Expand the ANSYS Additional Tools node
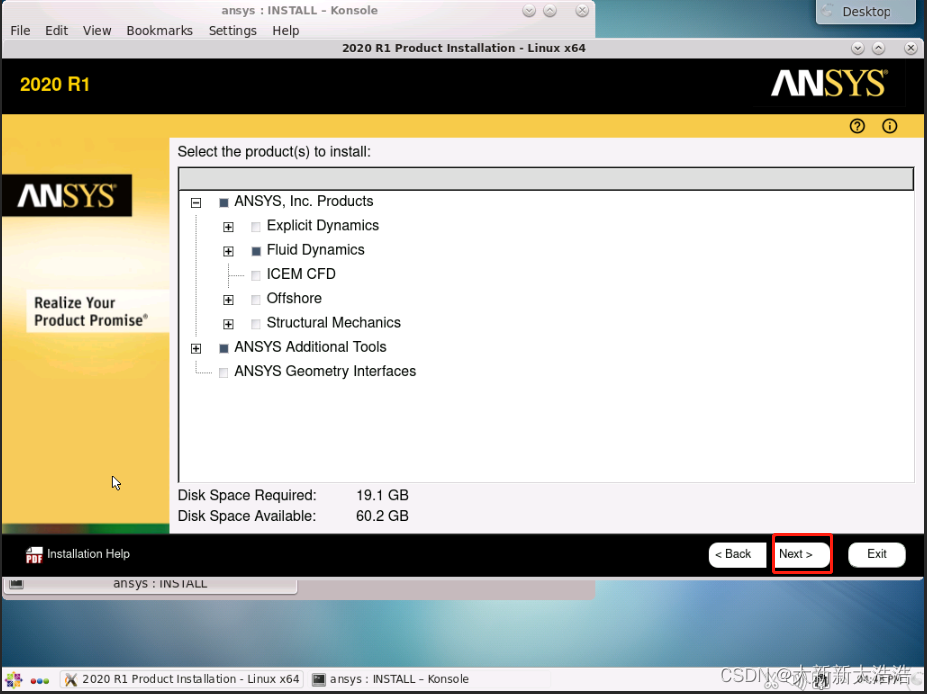The width and height of the screenshot is (927, 694). pyautogui.click(x=196, y=348)
